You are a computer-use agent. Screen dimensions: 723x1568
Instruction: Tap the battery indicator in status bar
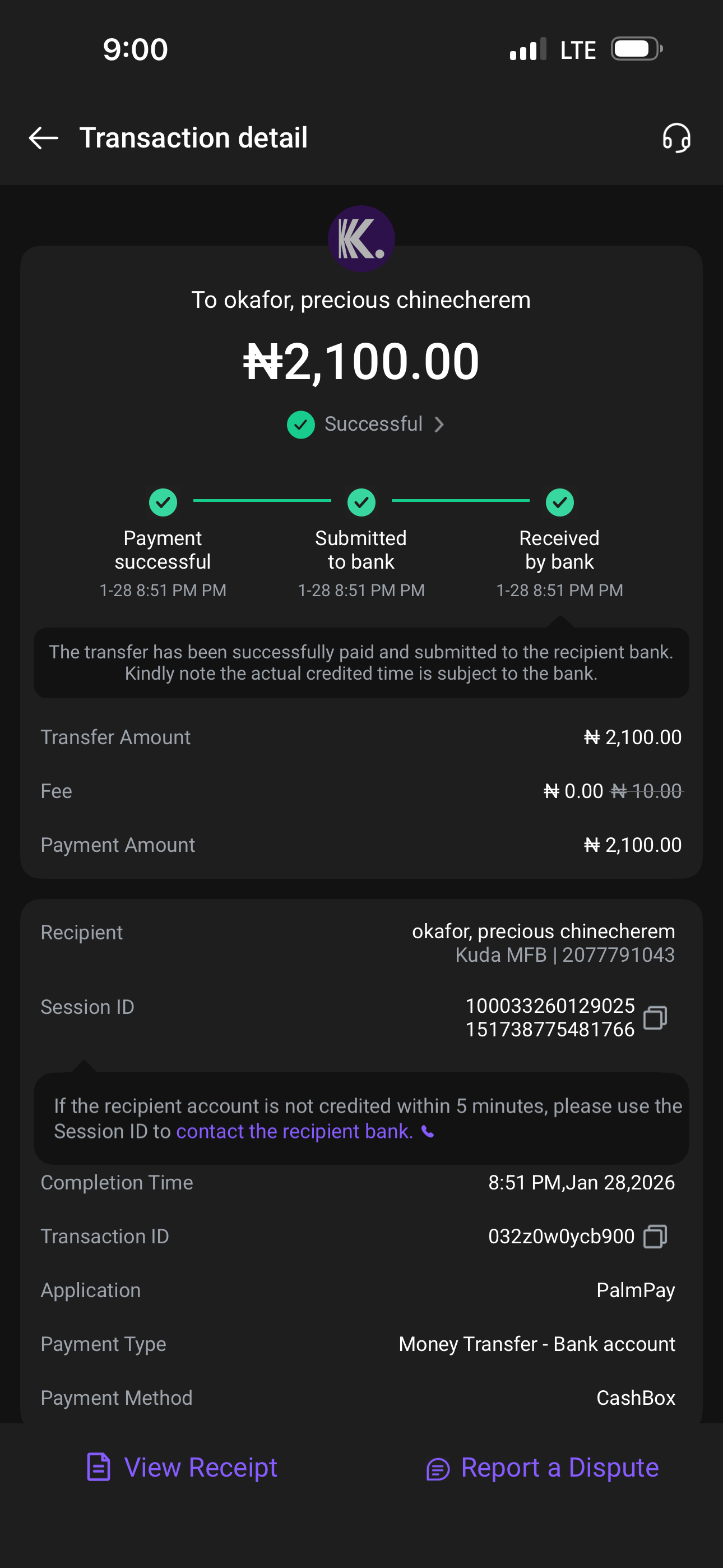(x=637, y=49)
